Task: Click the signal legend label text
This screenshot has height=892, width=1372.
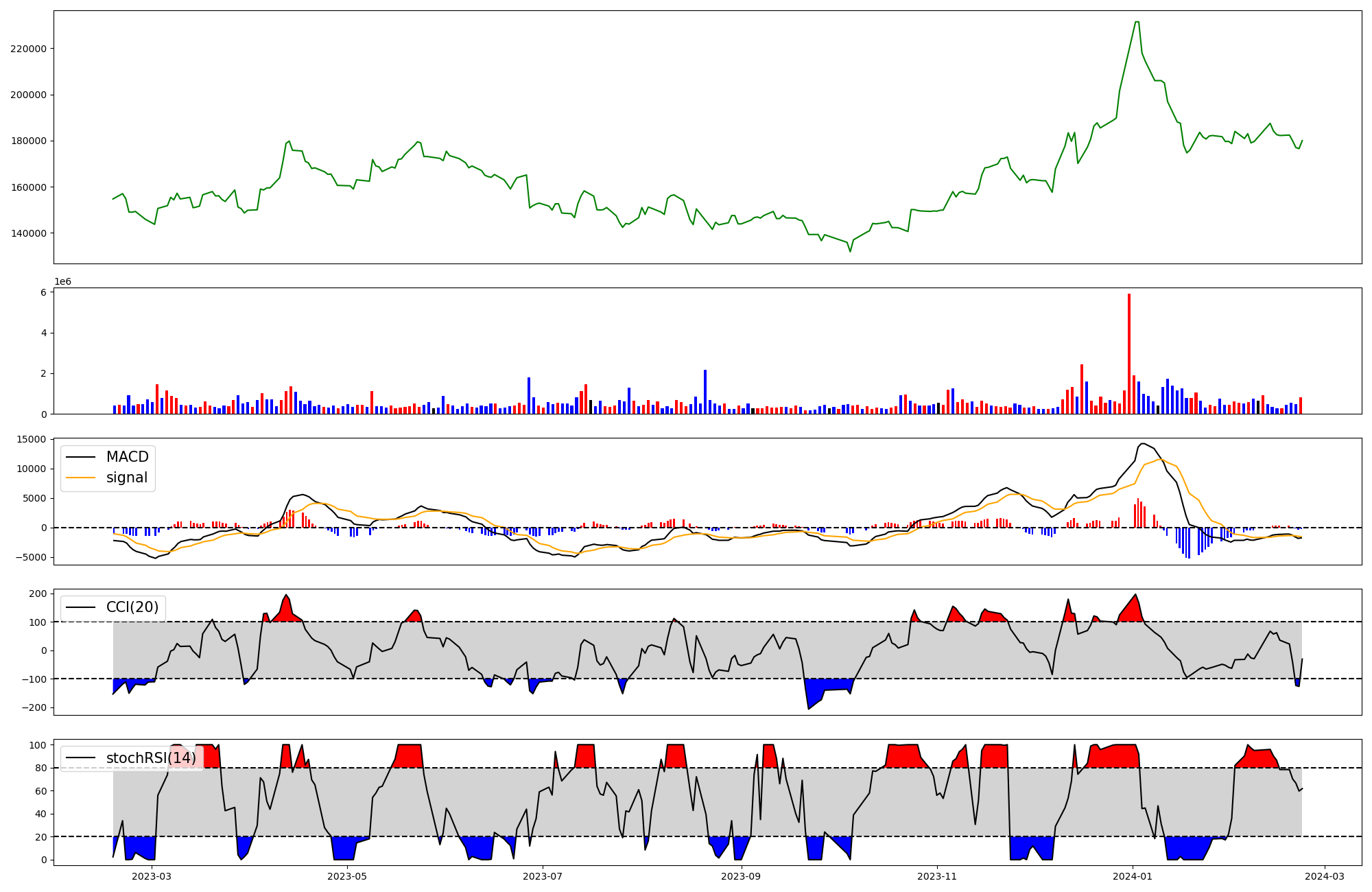Action: [127, 478]
